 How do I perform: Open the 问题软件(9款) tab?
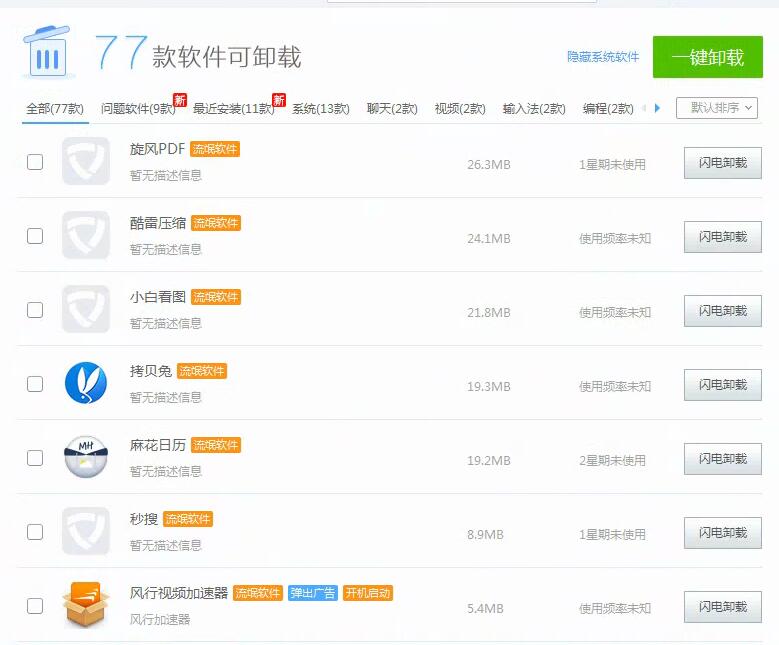(139, 108)
